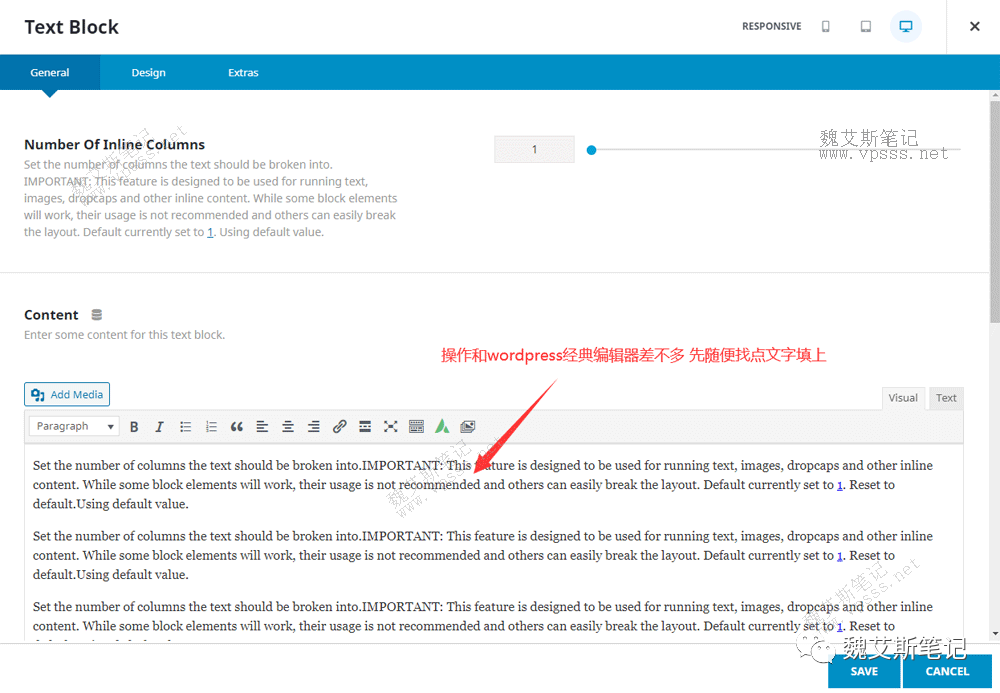This screenshot has width=1000, height=693.
Task: Click the 'Number Of Inline Columns' heading
Action: [x=115, y=145]
